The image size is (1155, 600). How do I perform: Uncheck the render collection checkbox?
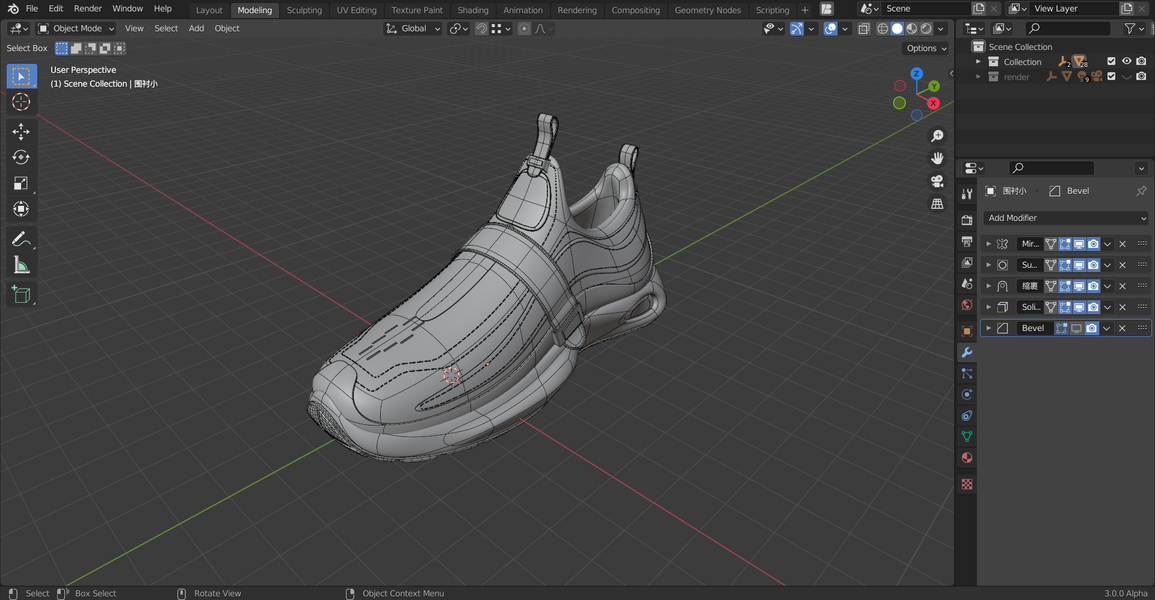coord(1111,77)
